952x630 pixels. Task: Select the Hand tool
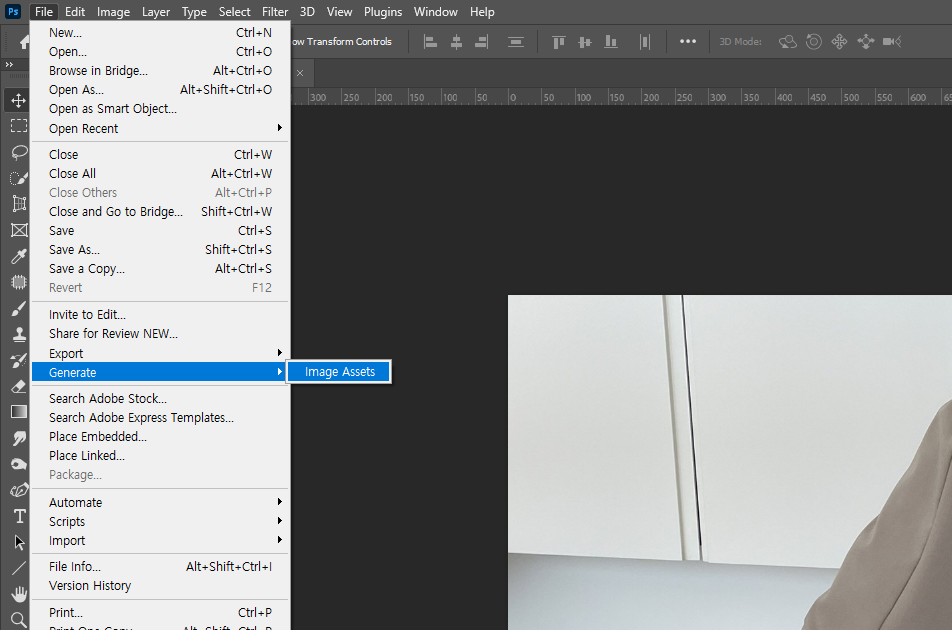pyautogui.click(x=18, y=594)
